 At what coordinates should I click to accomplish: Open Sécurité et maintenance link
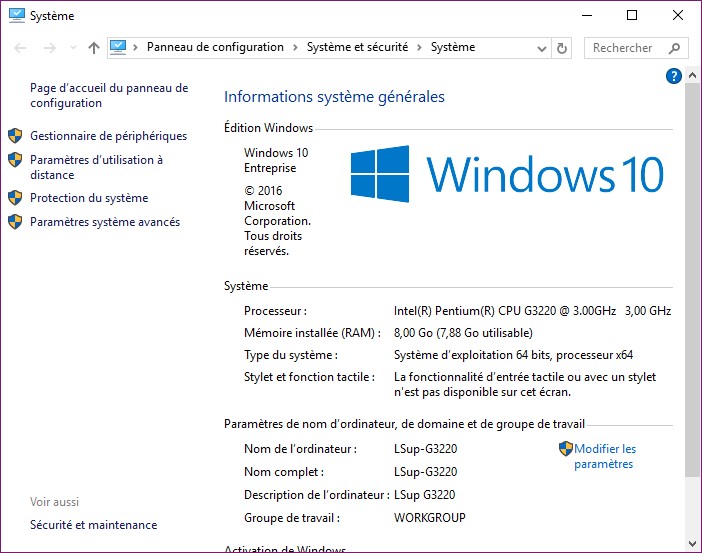(93, 525)
